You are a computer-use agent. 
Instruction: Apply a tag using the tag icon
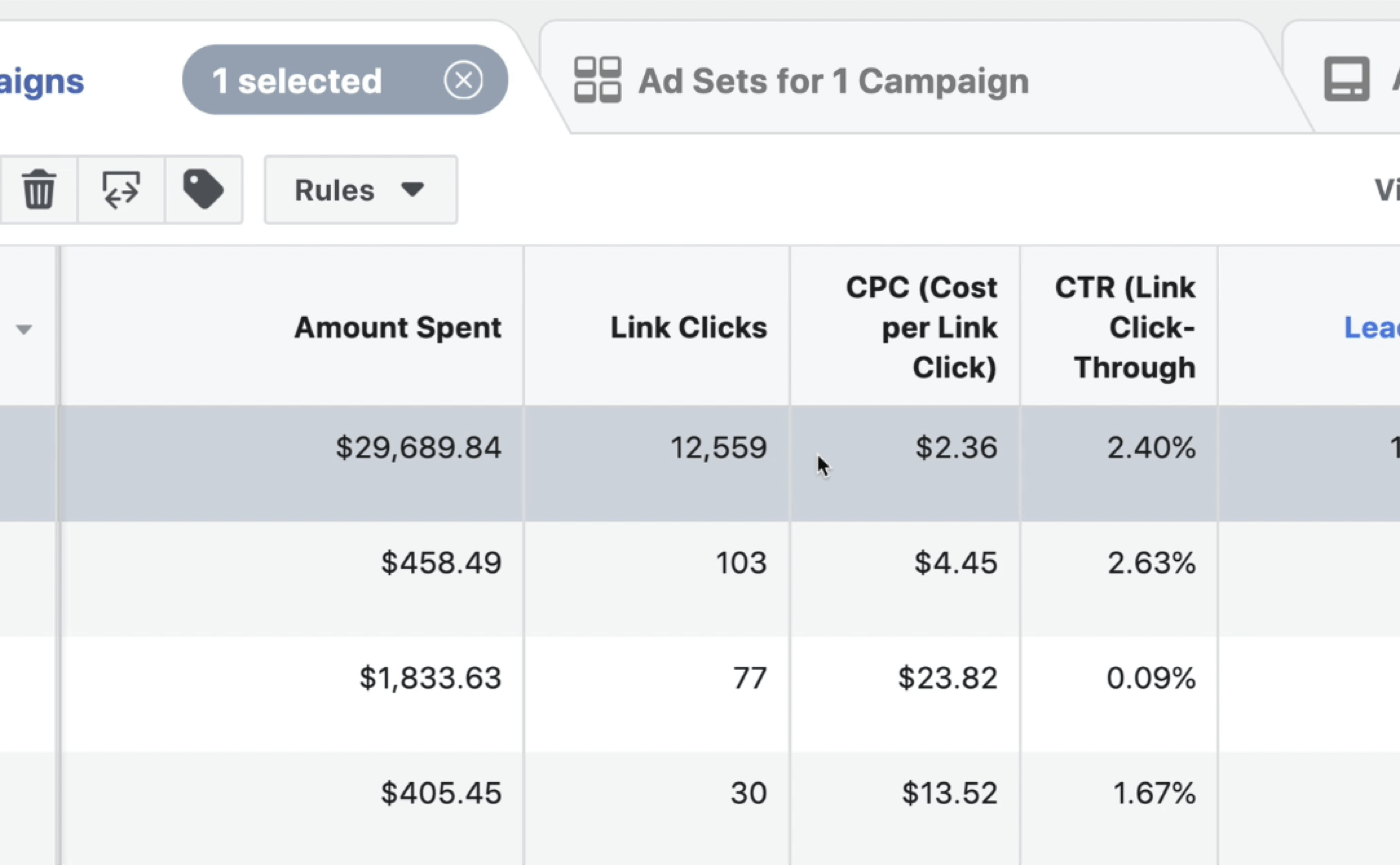click(x=204, y=189)
